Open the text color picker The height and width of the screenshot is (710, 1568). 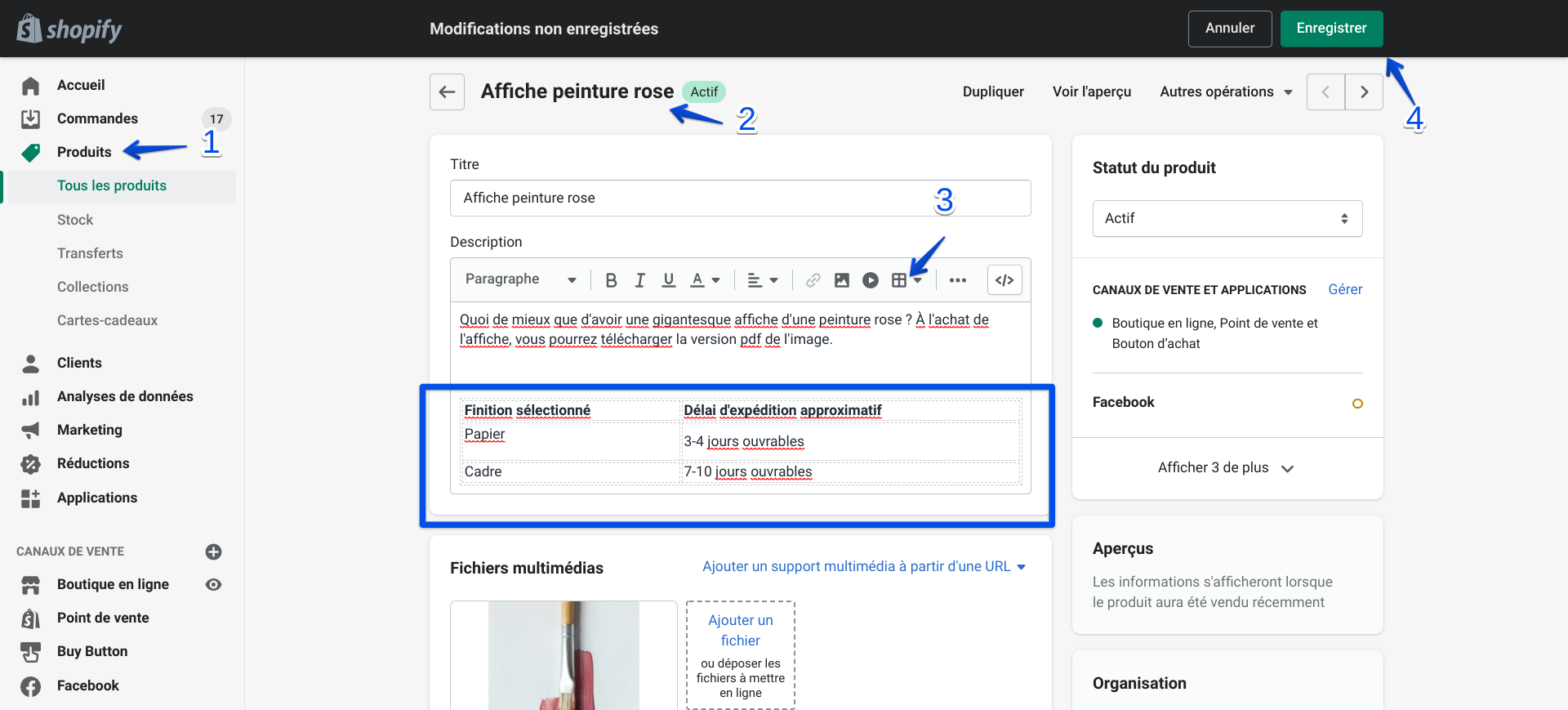[x=706, y=280]
